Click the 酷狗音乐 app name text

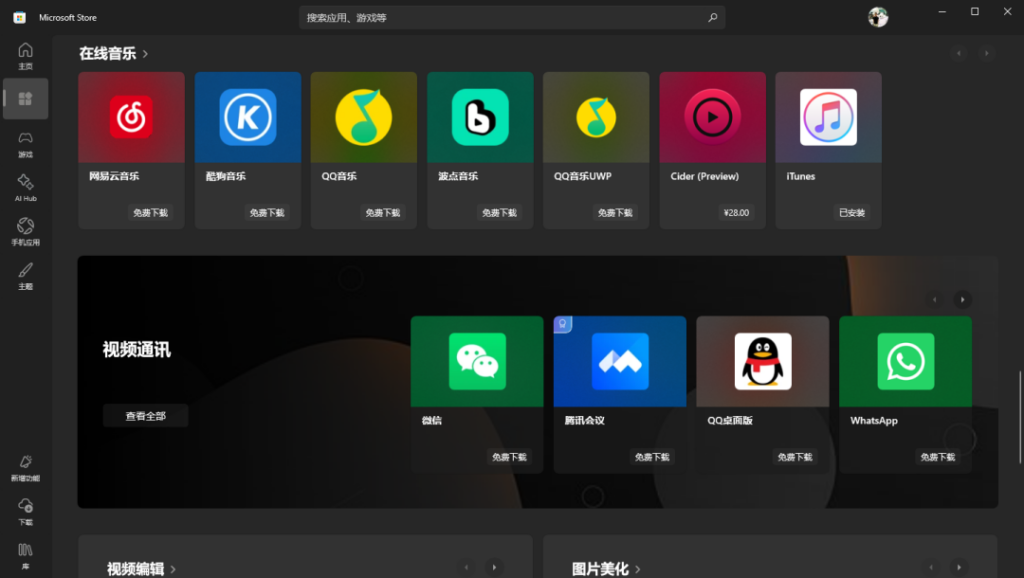click(226, 176)
